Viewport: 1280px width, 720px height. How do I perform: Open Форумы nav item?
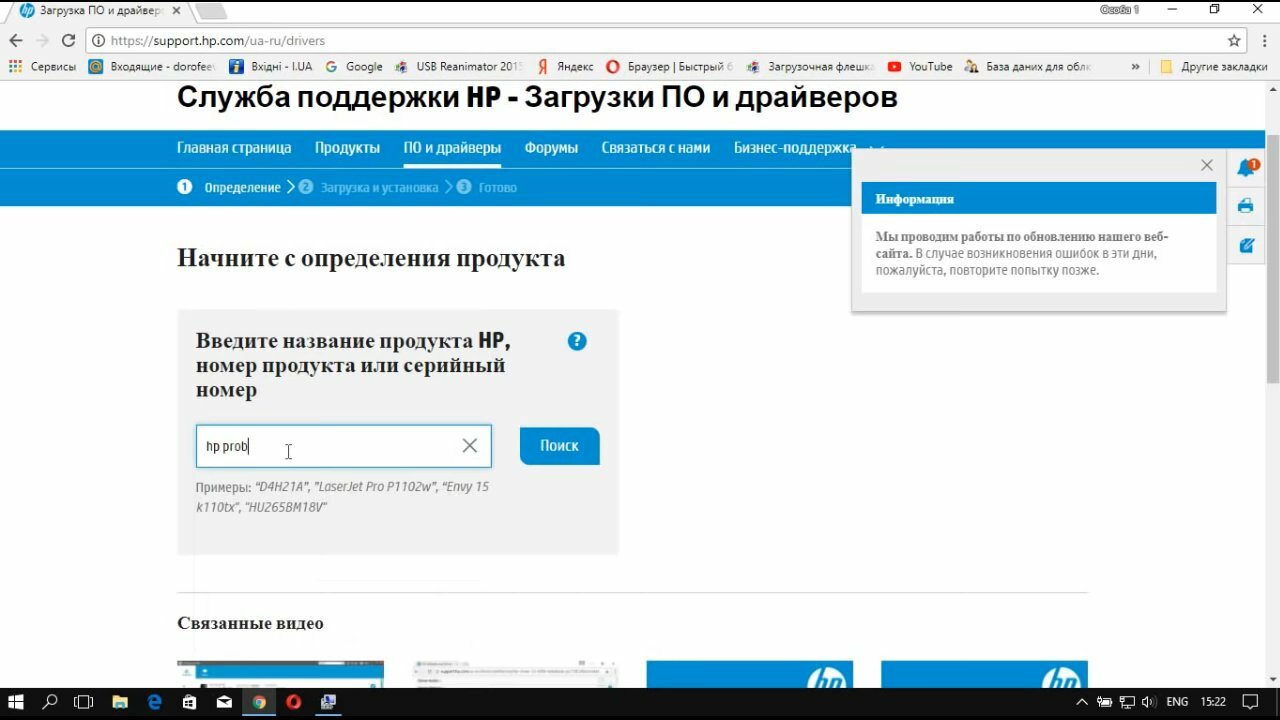[x=551, y=148]
